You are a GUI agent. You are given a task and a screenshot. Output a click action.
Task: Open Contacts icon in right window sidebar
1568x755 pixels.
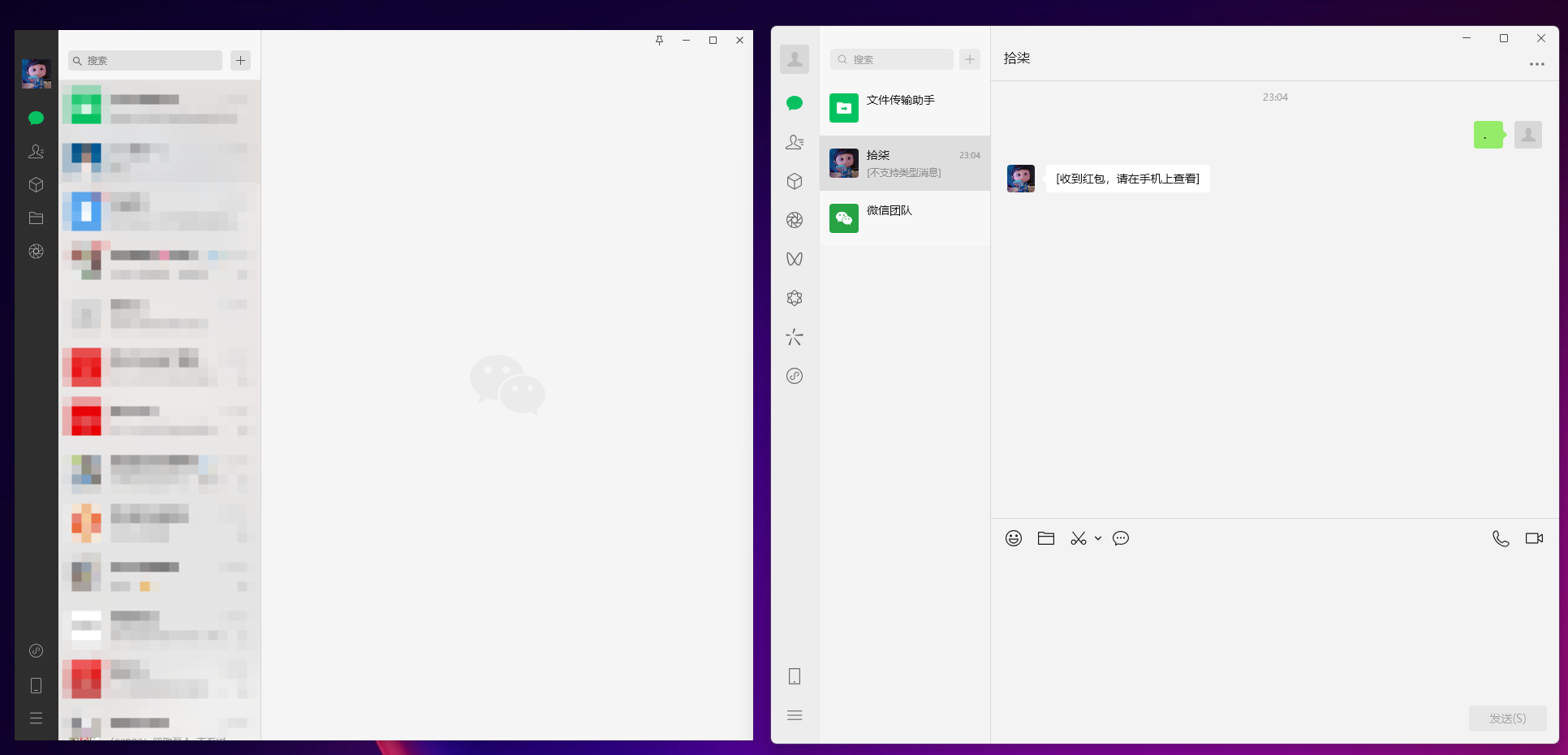(795, 142)
